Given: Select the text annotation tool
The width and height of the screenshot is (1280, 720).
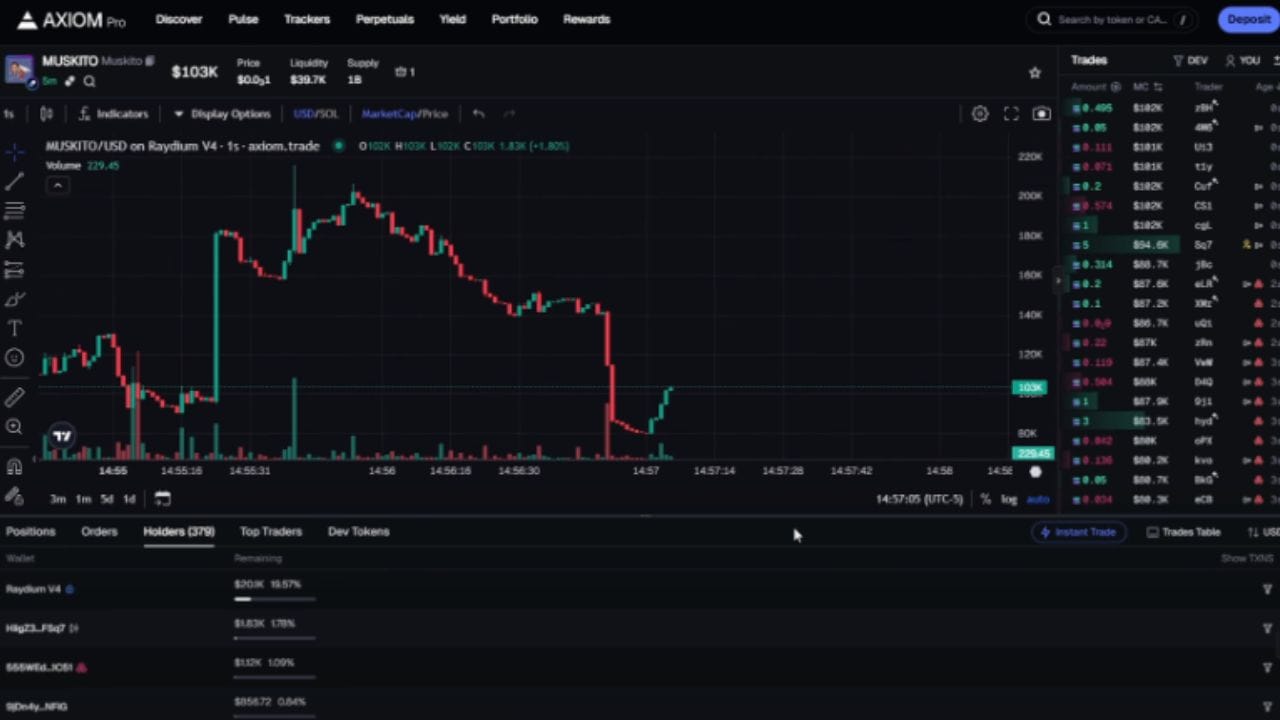Looking at the screenshot, I should coord(15,327).
